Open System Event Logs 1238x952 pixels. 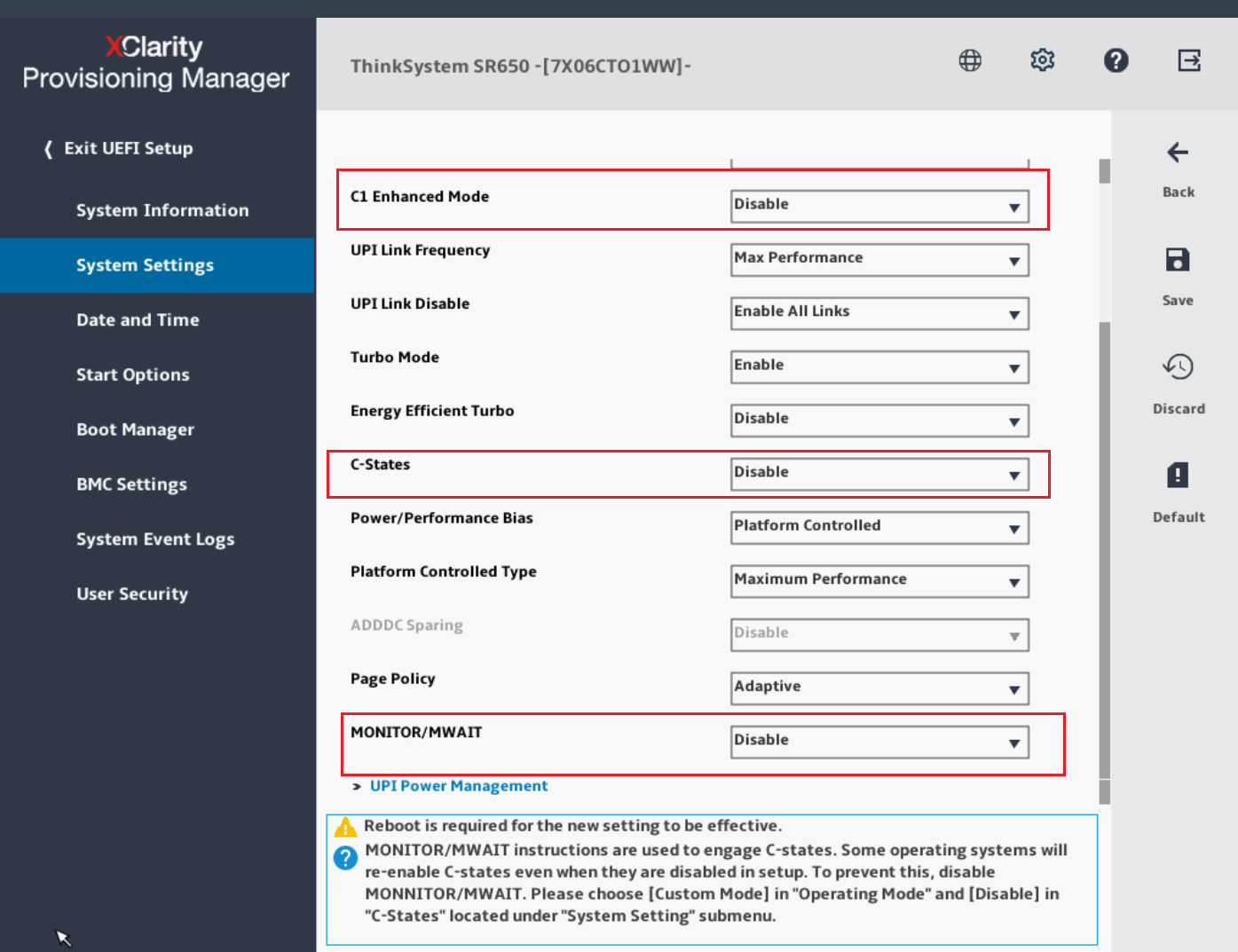tap(155, 539)
